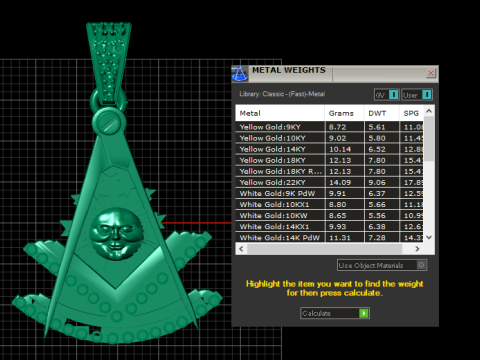Image resolution: width=480 pixels, height=360 pixels.
Task: Select the White Gold:10KW row
Action: tap(330, 215)
